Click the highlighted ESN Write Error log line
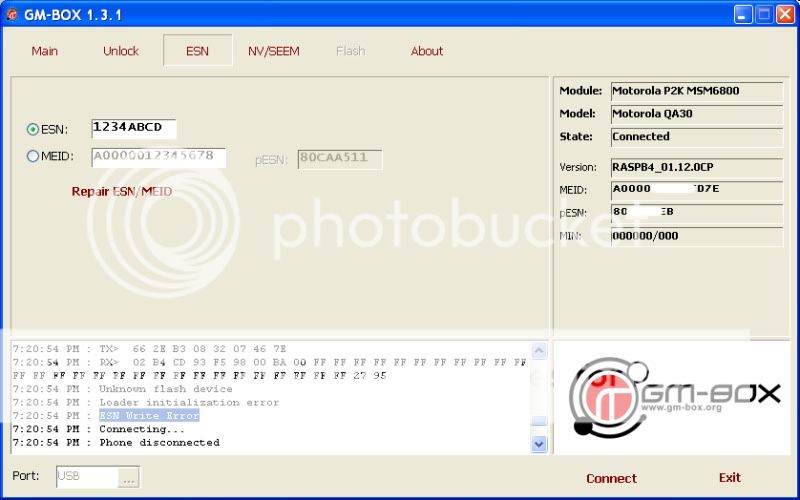This screenshot has width=800, height=500. tap(149, 416)
